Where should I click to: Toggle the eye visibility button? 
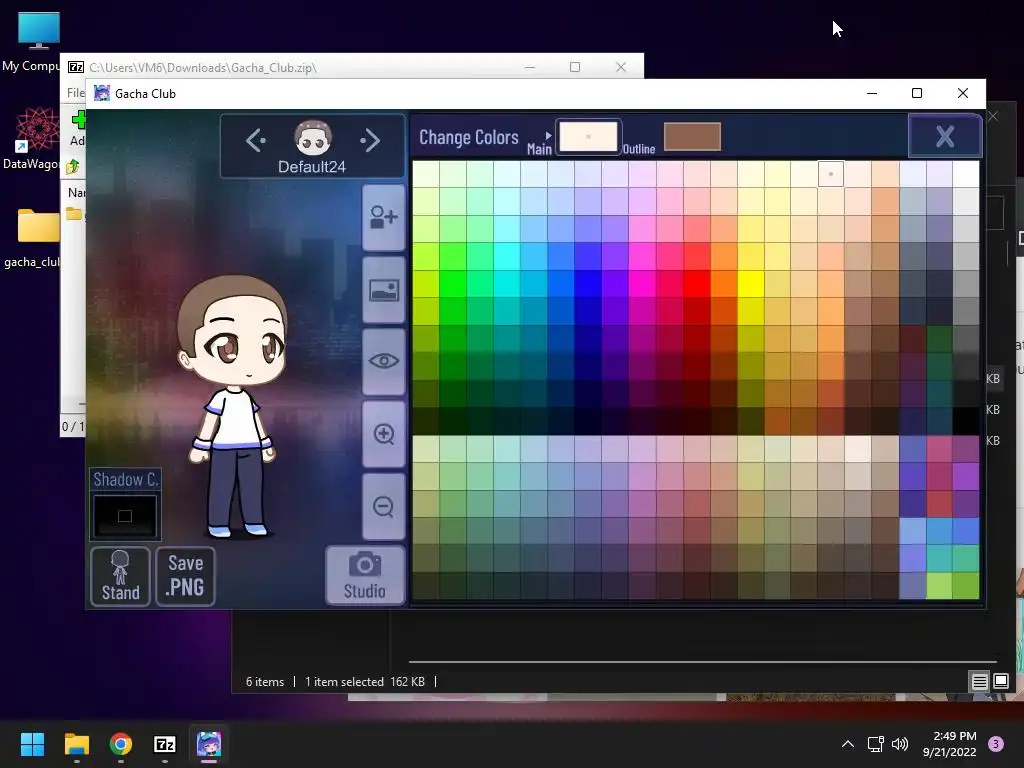pyautogui.click(x=384, y=361)
